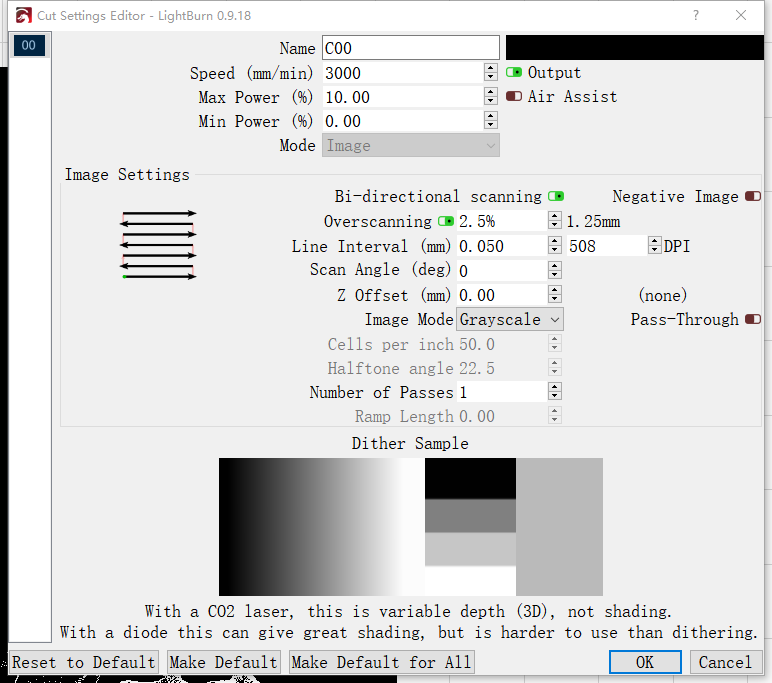The height and width of the screenshot is (683, 772).
Task: Click the Max Power field showing 10.00
Action: [x=404, y=97]
